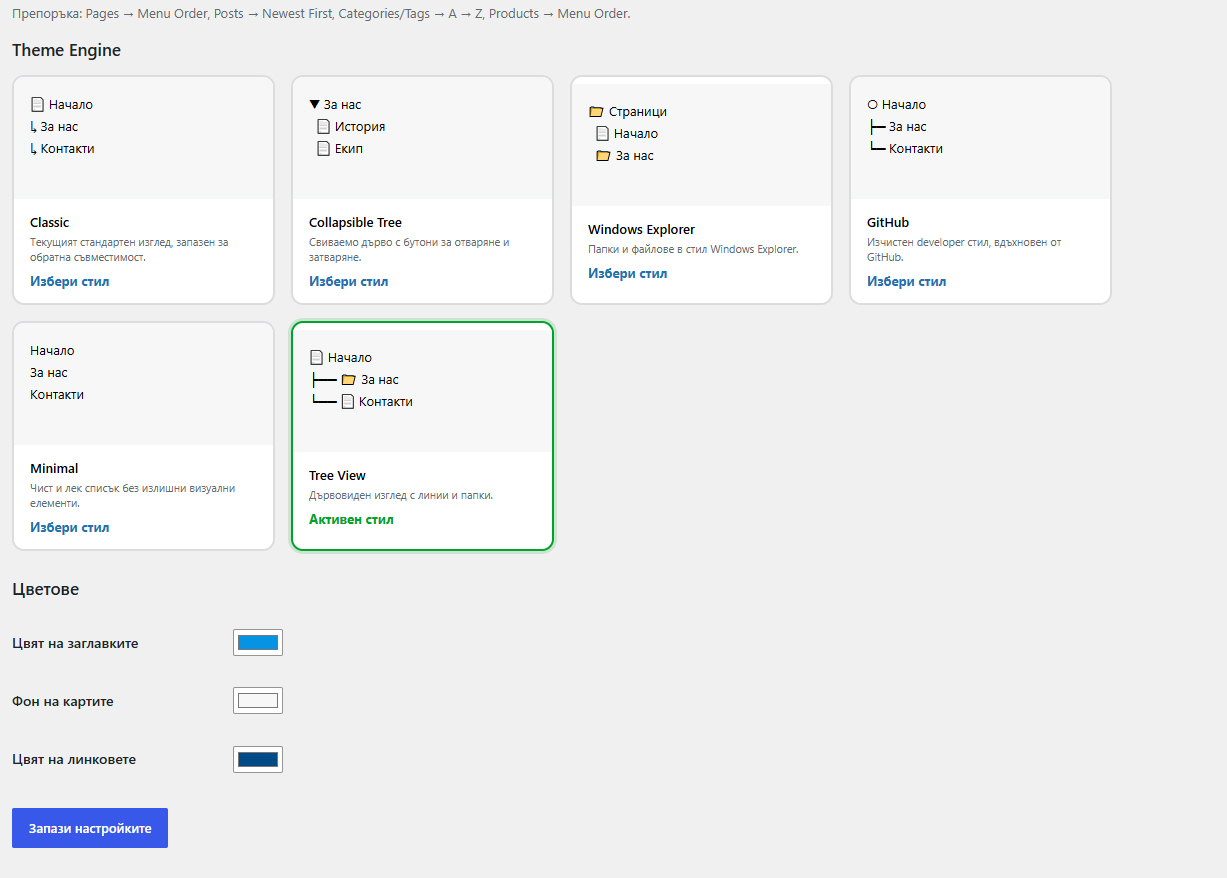Viewport: 1227px width, 878px height.
Task: Choose the Minimal style via Избери стил
Action: click(70, 527)
